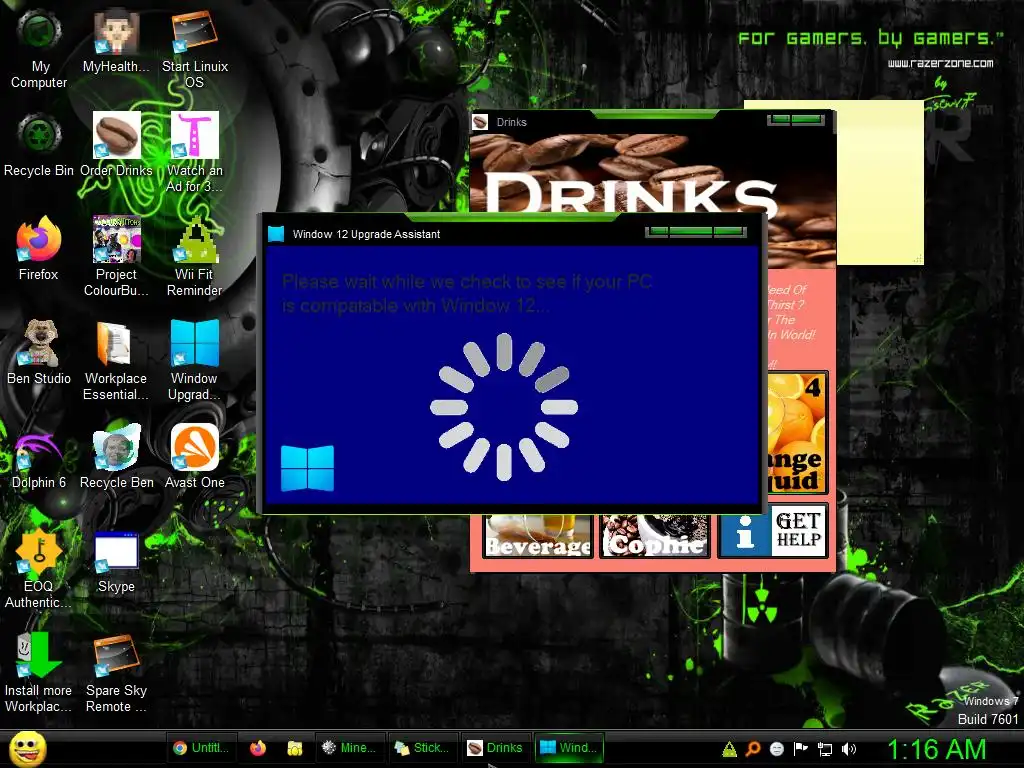
Task: Click the orange magnifier tray icon
Action: click(x=753, y=749)
